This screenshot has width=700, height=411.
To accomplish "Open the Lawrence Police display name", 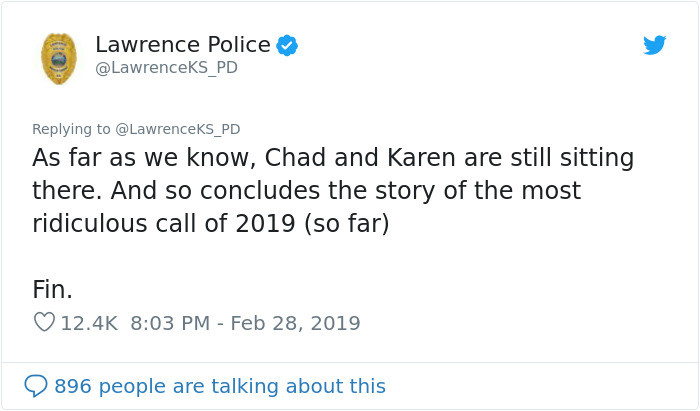I will [x=182, y=45].
